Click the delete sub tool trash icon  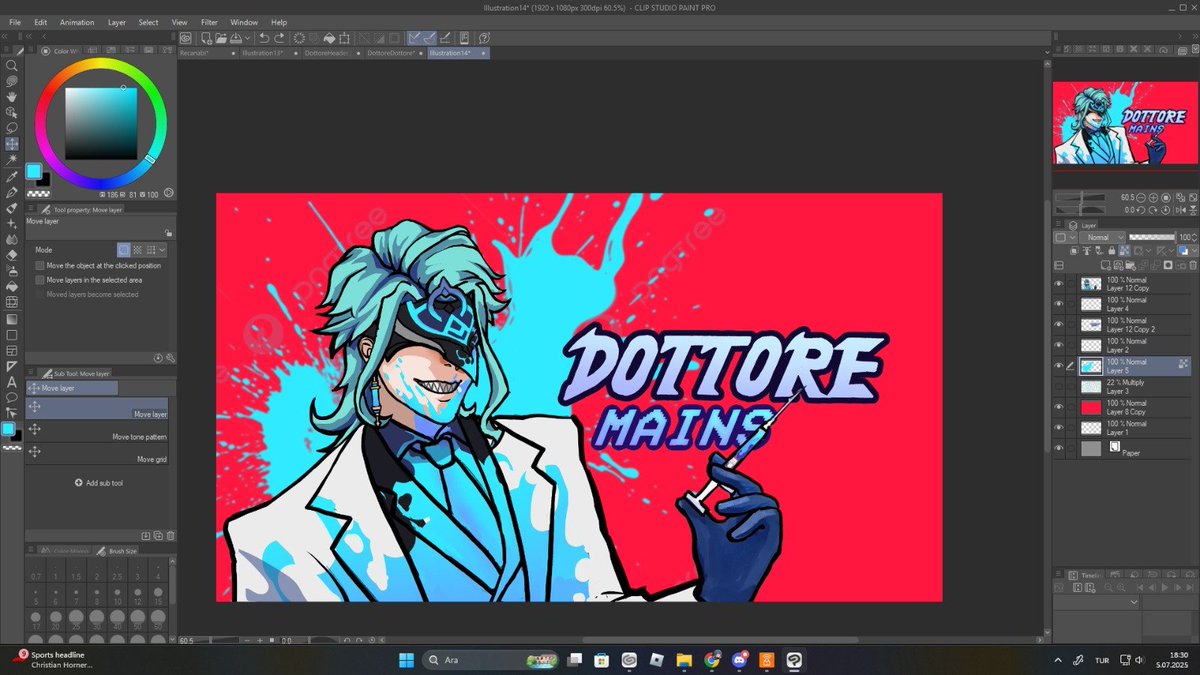170,536
